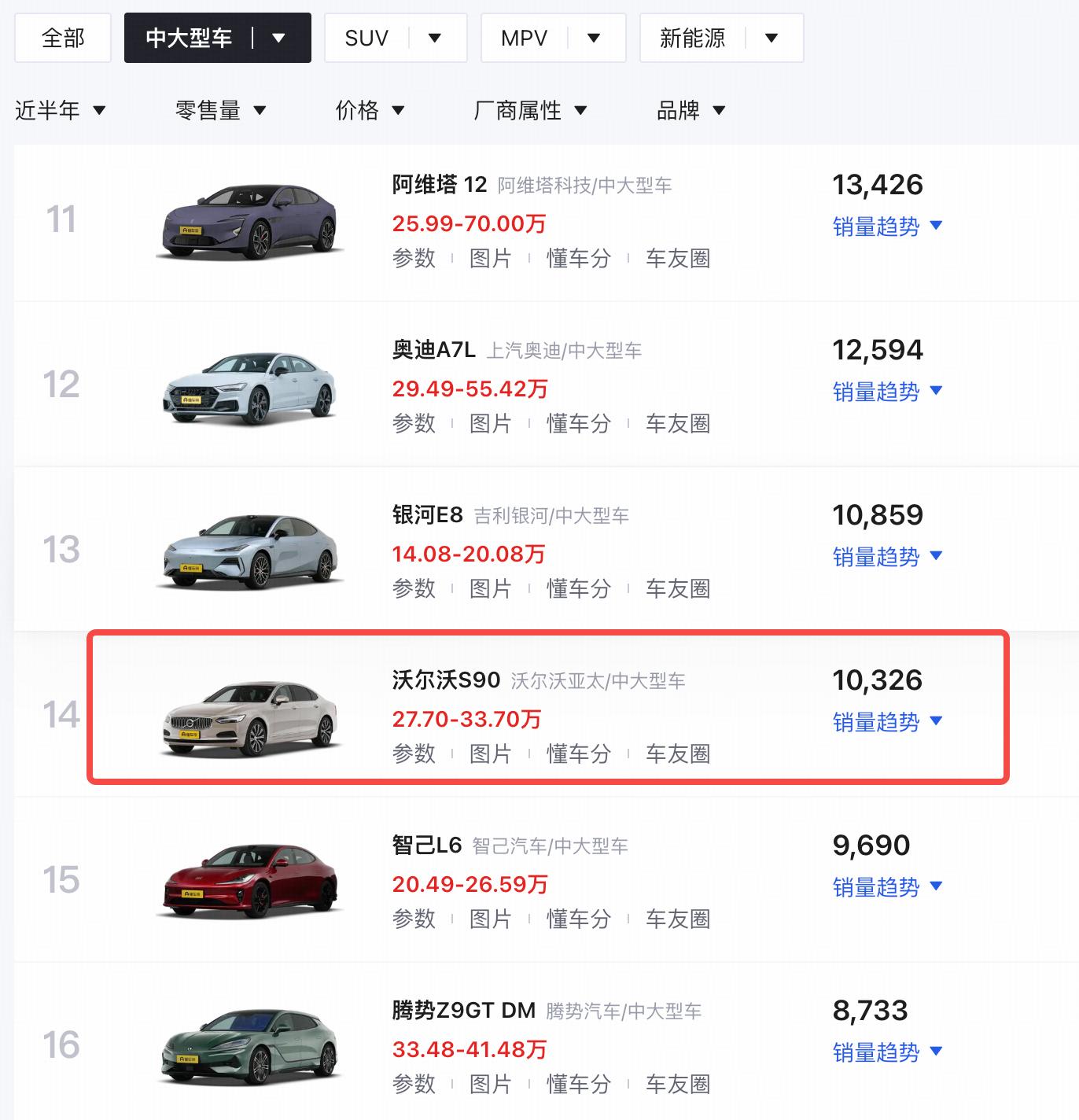
Task: Open the 零售量 sort filter
Action: tap(220, 110)
